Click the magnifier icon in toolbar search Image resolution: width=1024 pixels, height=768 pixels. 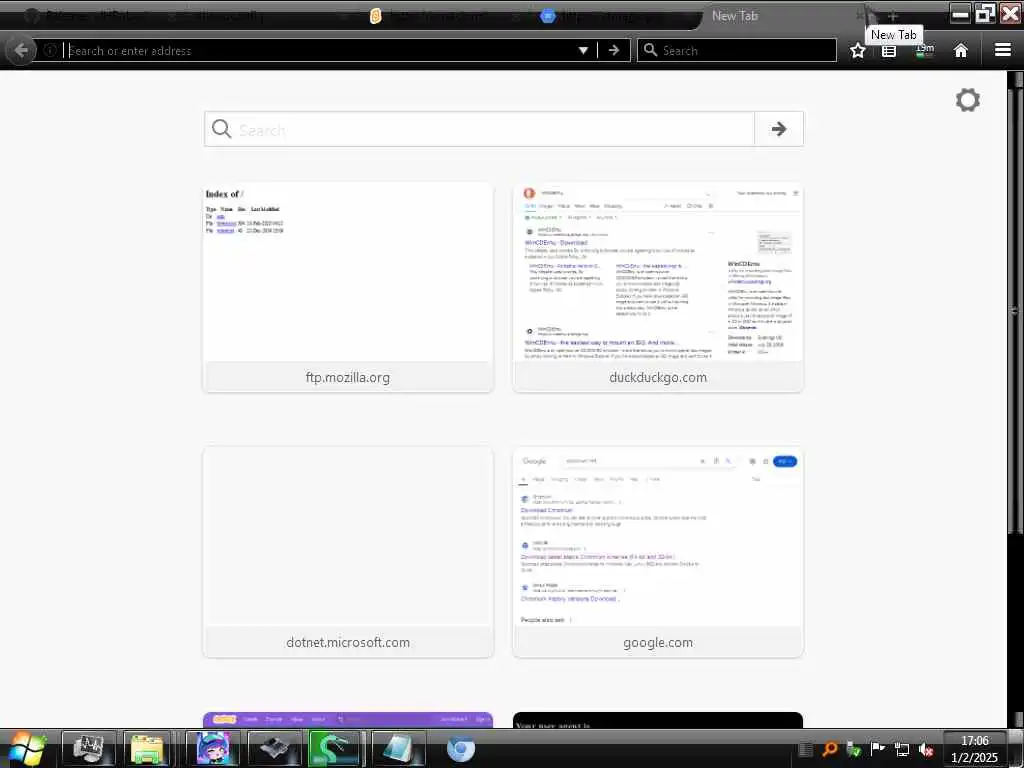(x=650, y=50)
